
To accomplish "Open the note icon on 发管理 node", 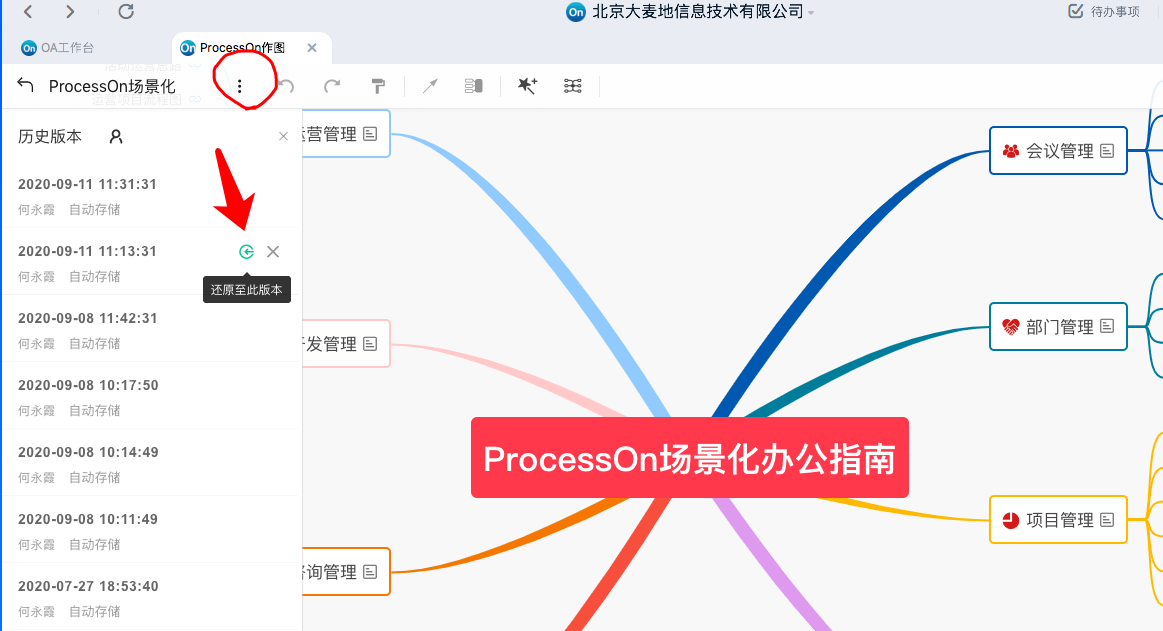I will pos(370,343).
